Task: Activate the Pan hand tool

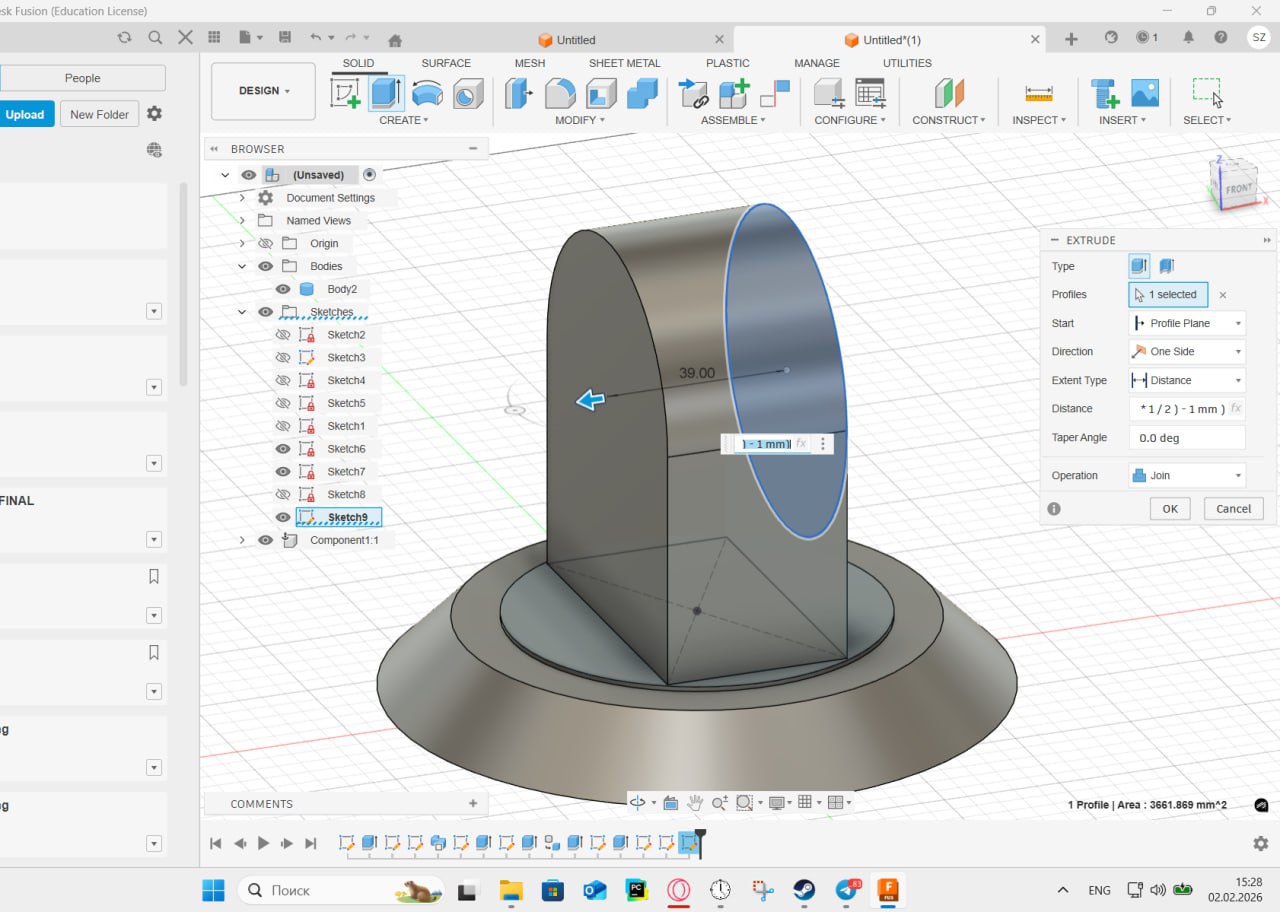Action: pyautogui.click(x=695, y=802)
